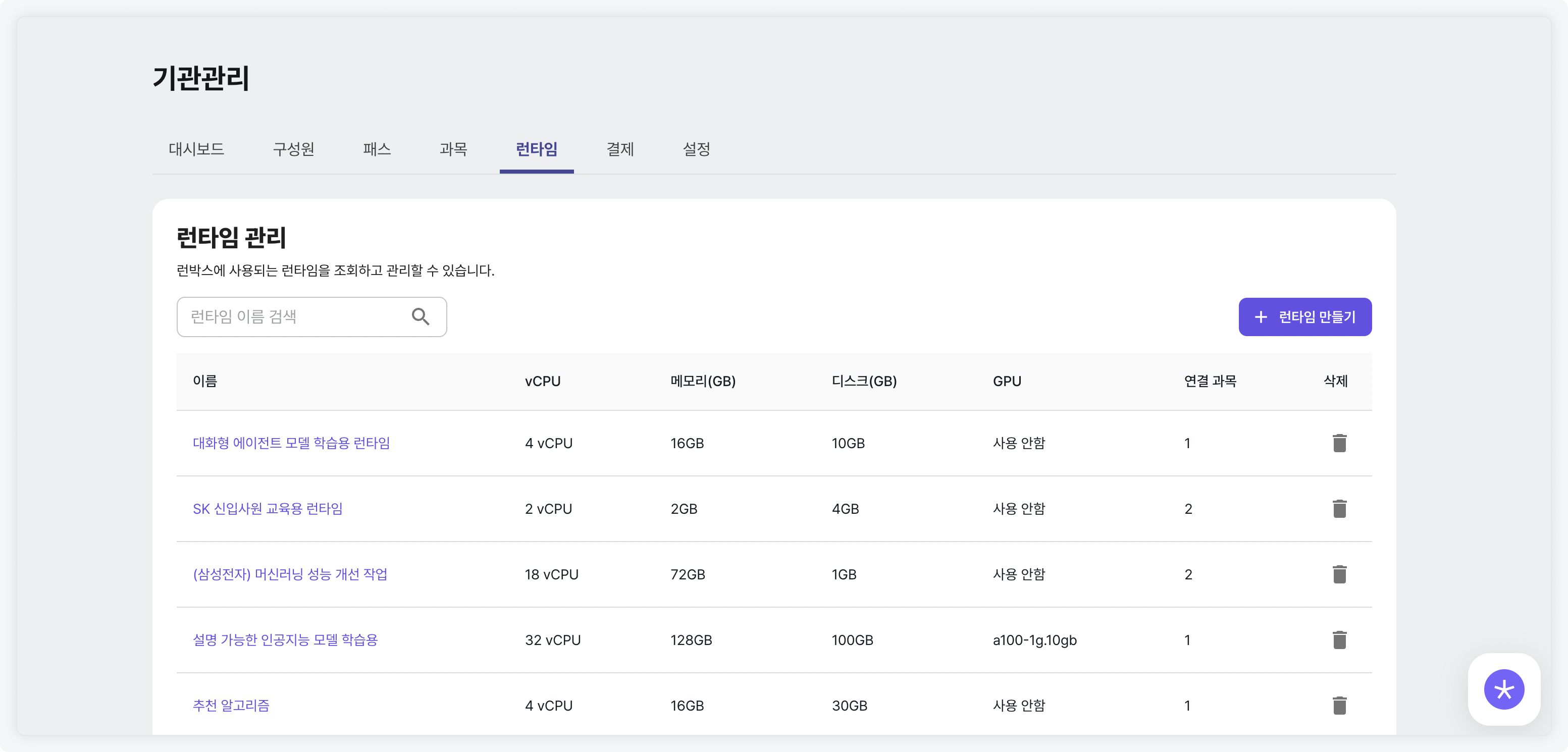Click the 디스크(GB) column header
The width and height of the screenshot is (1568, 752).
pyautogui.click(x=864, y=381)
